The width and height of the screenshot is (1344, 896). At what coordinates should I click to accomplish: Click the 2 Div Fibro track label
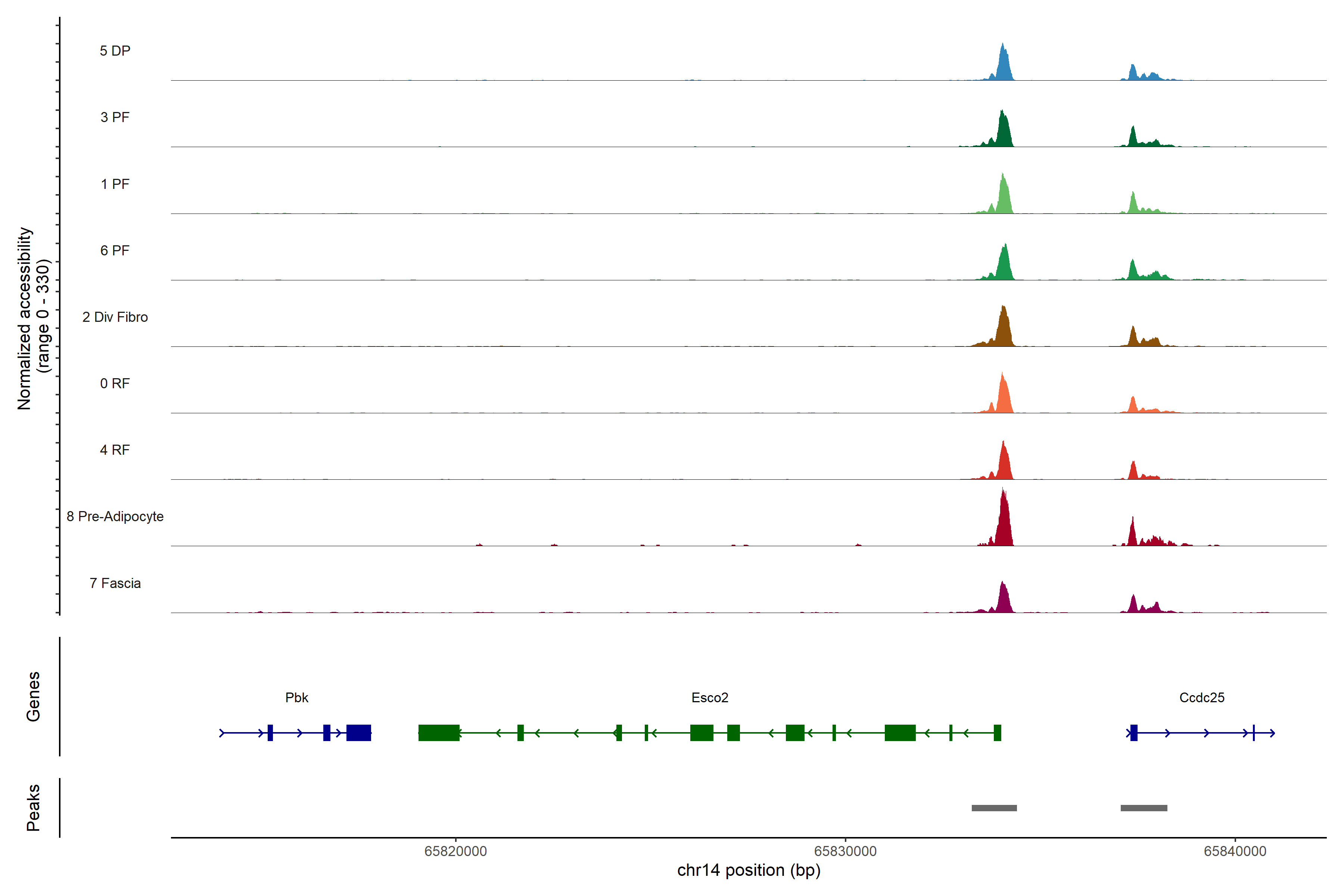[115, 317]
